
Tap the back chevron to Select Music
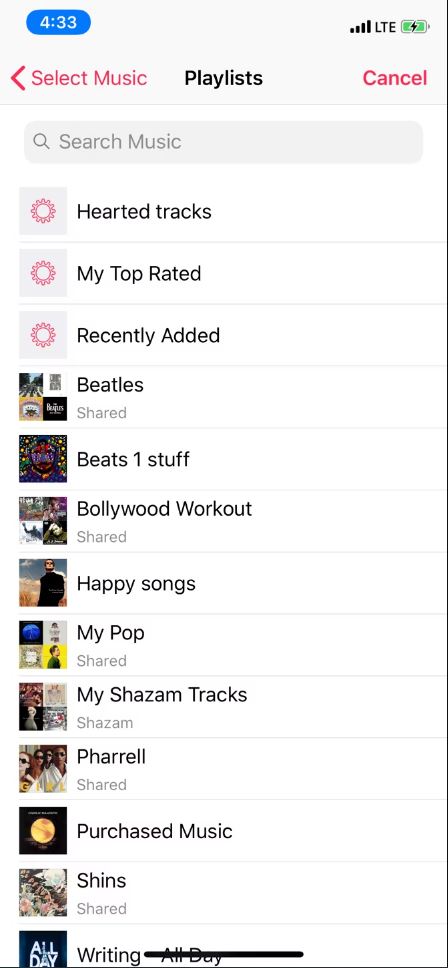19,78
